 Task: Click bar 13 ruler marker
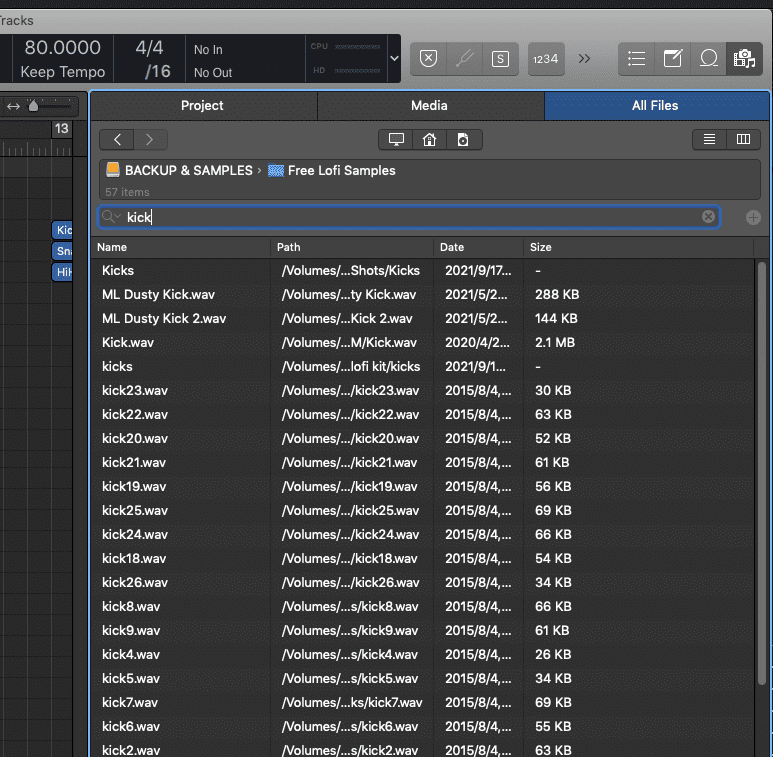tap(62, 129)
